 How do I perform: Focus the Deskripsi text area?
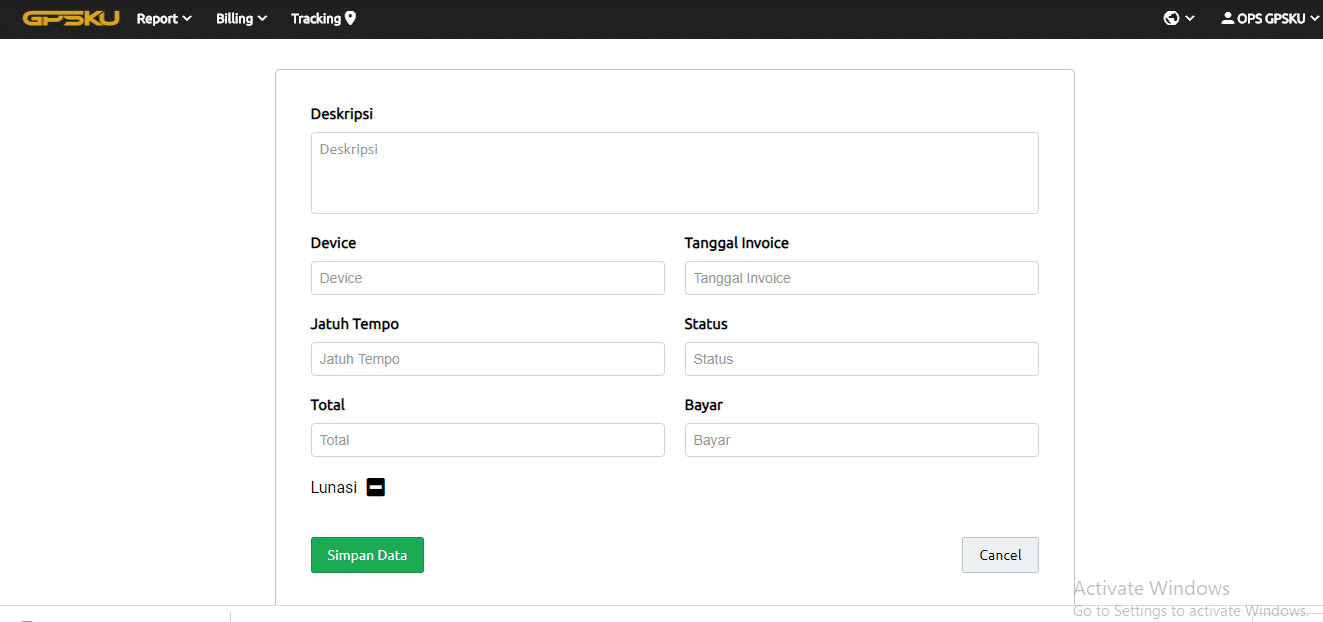click(674, 173)
